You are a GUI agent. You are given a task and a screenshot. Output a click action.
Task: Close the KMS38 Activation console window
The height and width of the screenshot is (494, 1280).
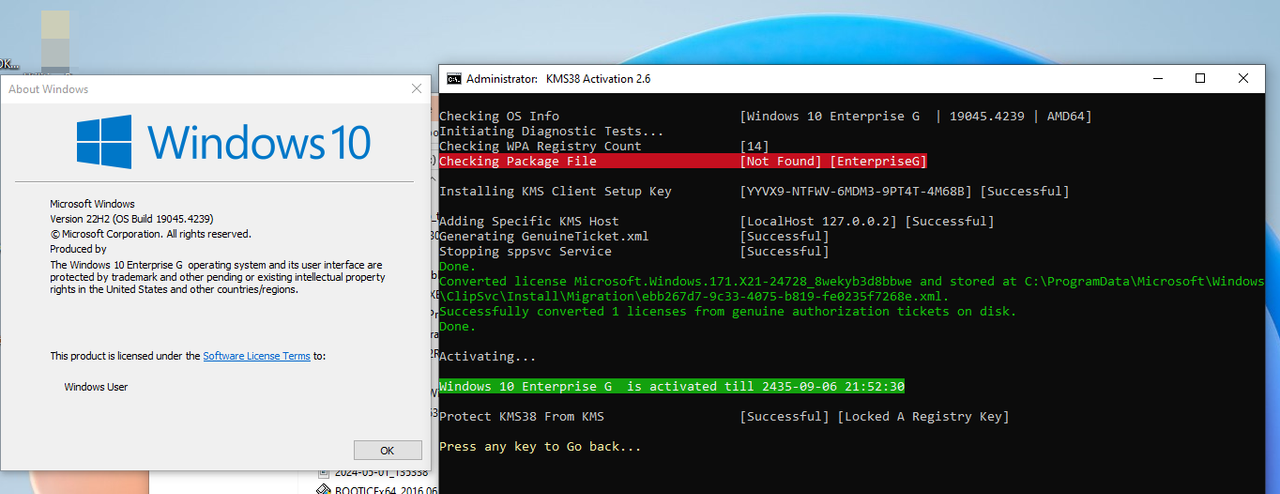pos(1243,78)
